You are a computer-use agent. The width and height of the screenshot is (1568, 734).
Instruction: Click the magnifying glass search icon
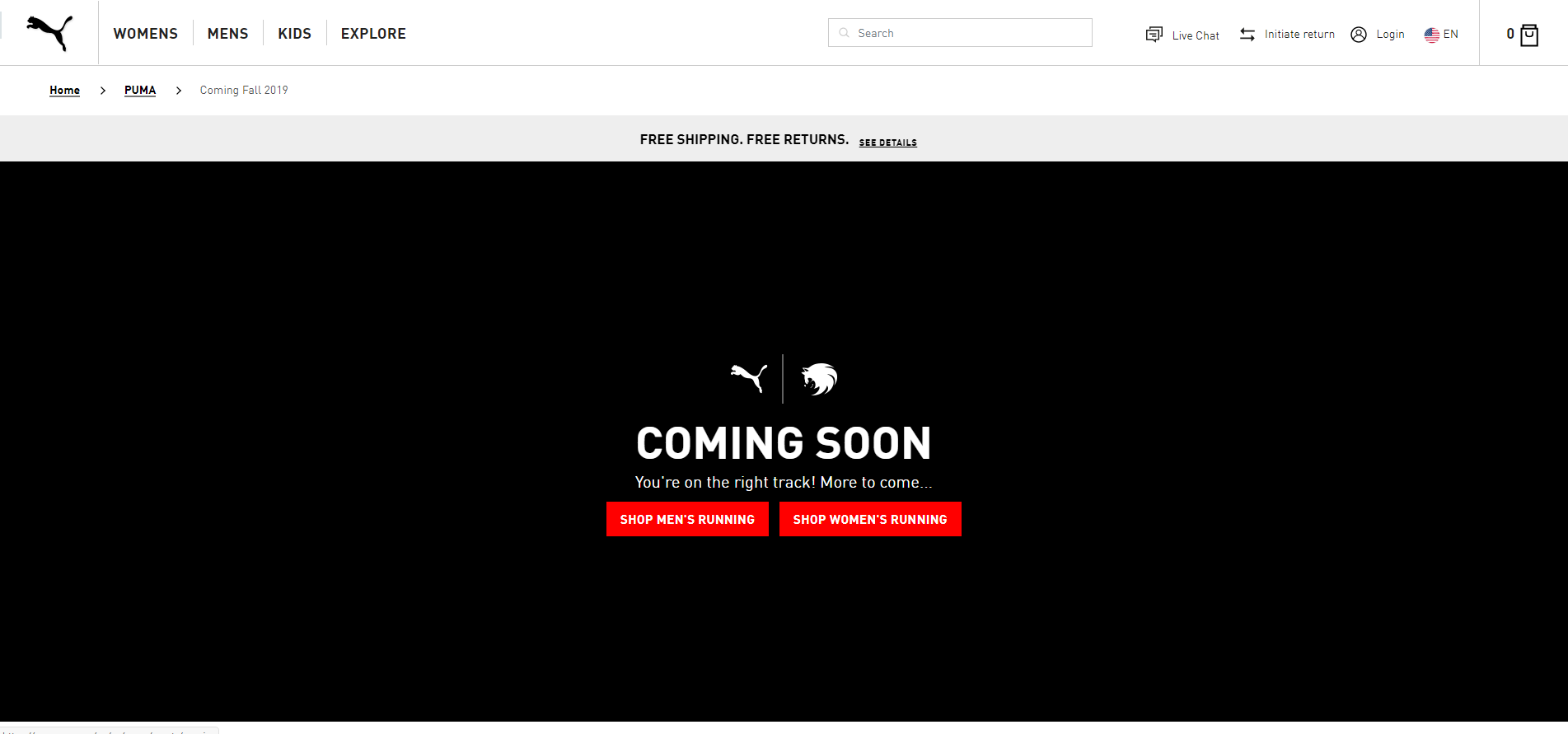pos(844,33)
